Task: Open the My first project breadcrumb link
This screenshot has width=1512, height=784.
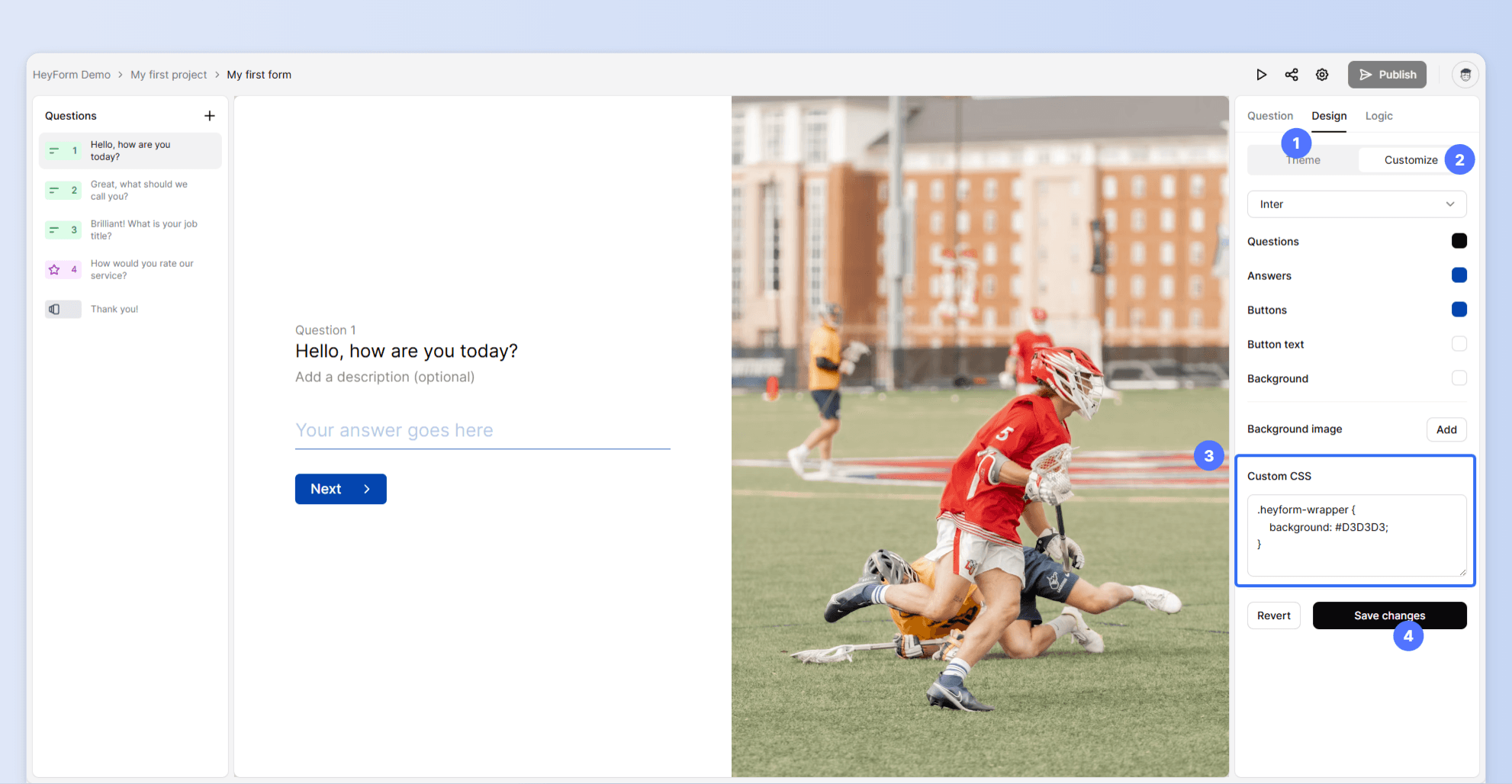Action: [169, 74]
